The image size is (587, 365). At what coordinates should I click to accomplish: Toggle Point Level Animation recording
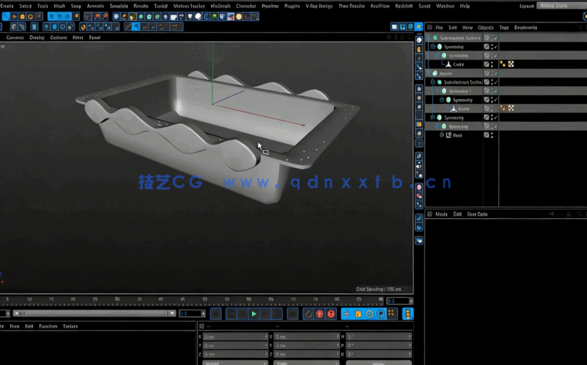click(x=391, y=313)
